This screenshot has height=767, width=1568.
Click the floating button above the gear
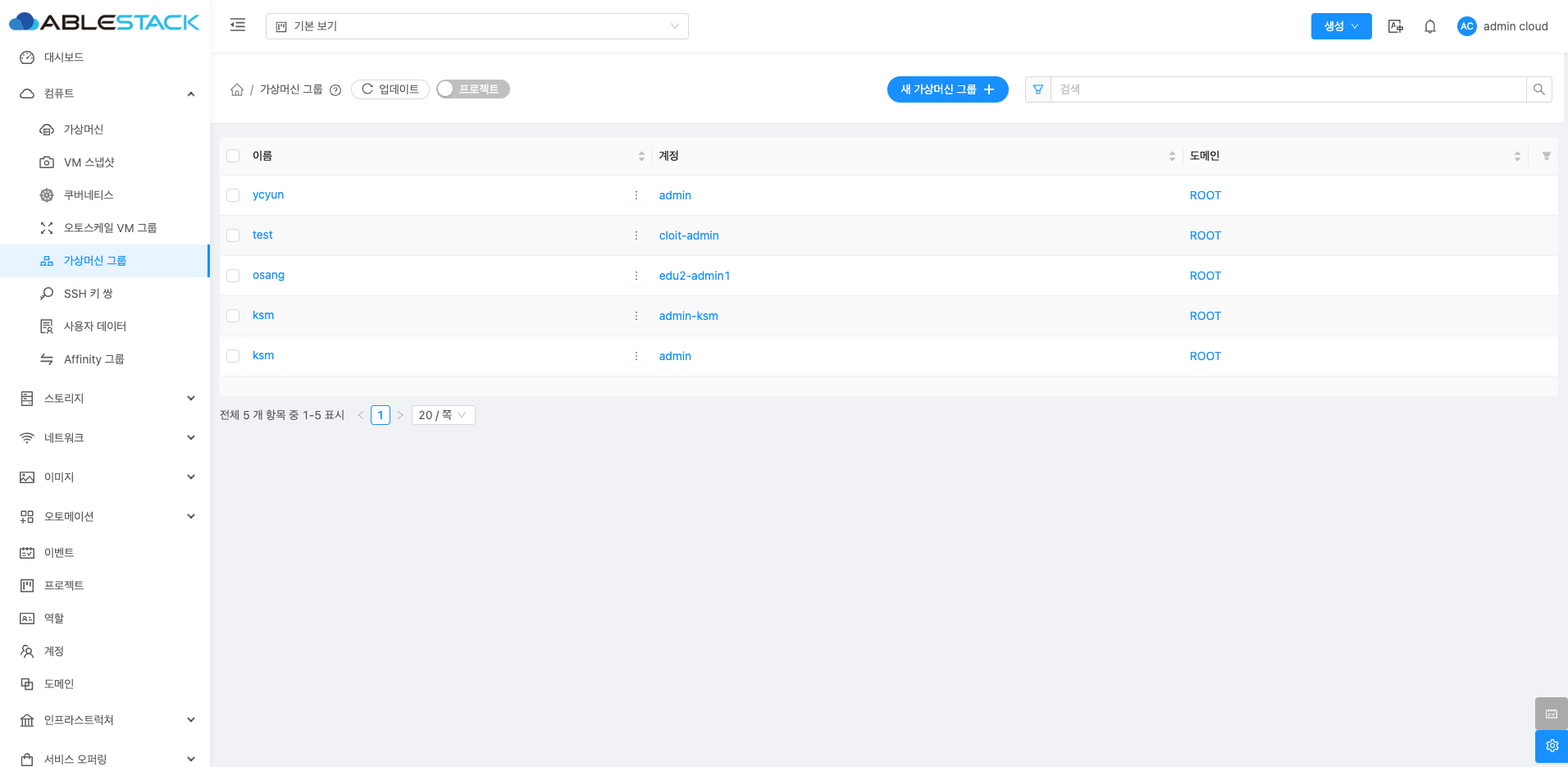point(1552,714)
